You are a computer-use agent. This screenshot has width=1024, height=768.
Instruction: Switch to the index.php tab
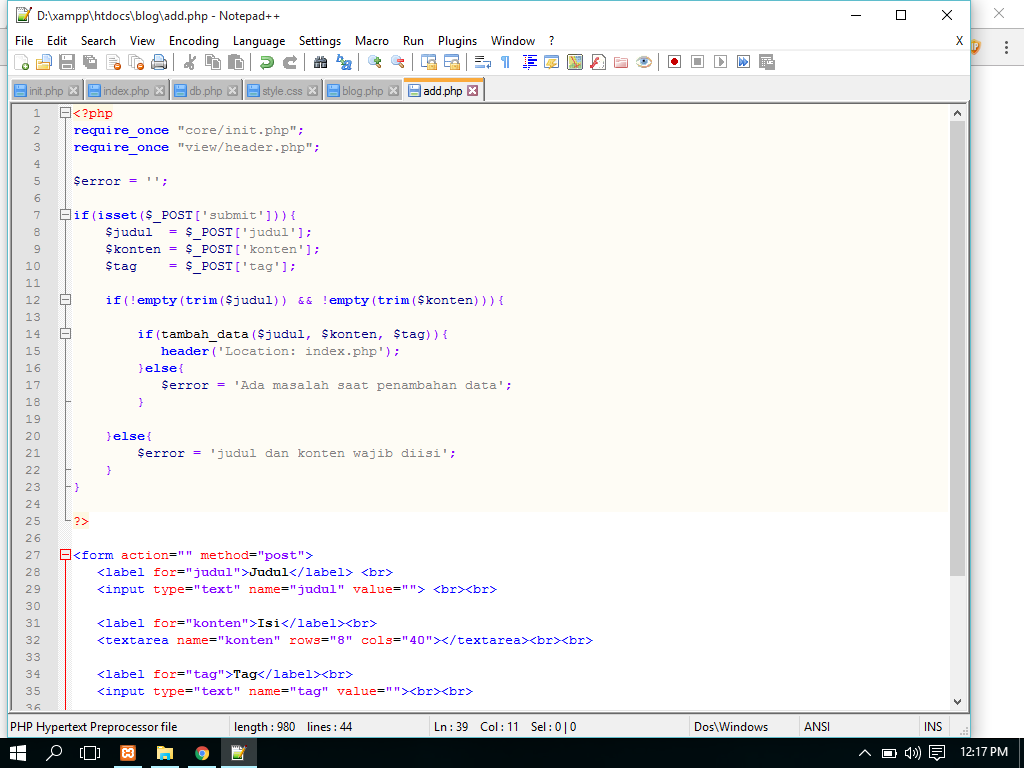click(126, 91)
